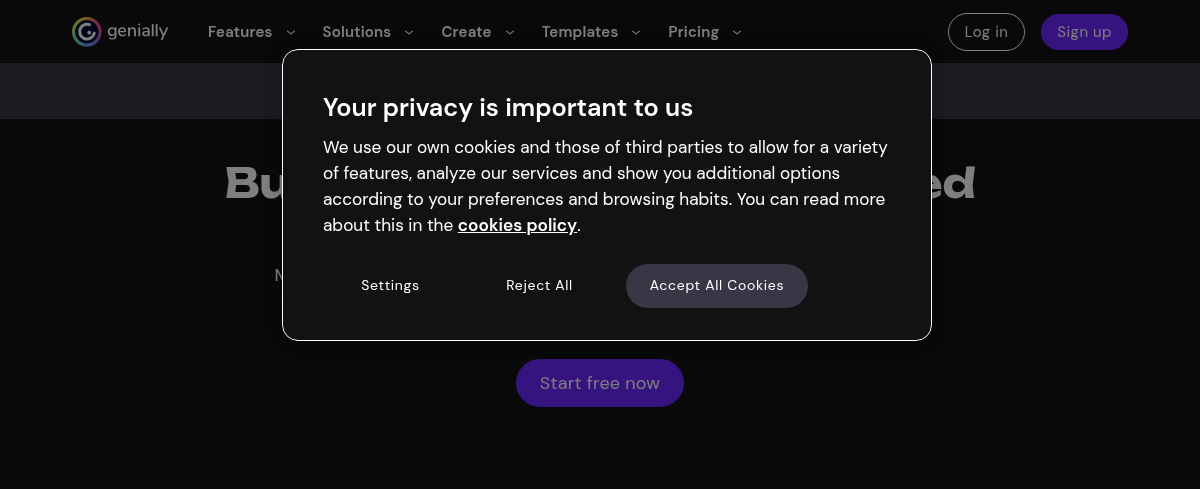Click the genially wordmark text
This screenshot has width=1200, height=489.
(x=138, y=31)
